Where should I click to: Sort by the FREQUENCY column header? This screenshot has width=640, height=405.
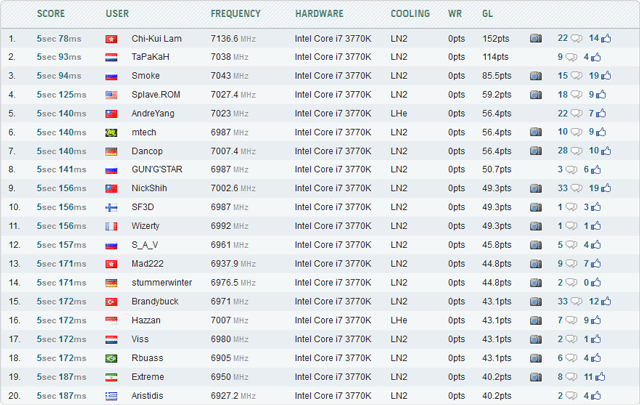pyautogui.click(x=235, y=14)
